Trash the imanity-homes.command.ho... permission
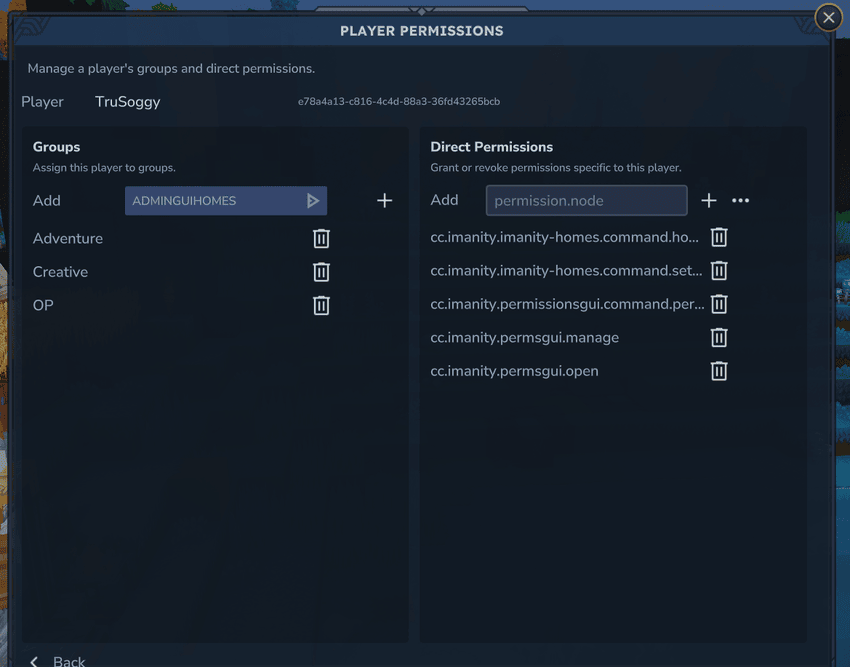 point(718,238)
